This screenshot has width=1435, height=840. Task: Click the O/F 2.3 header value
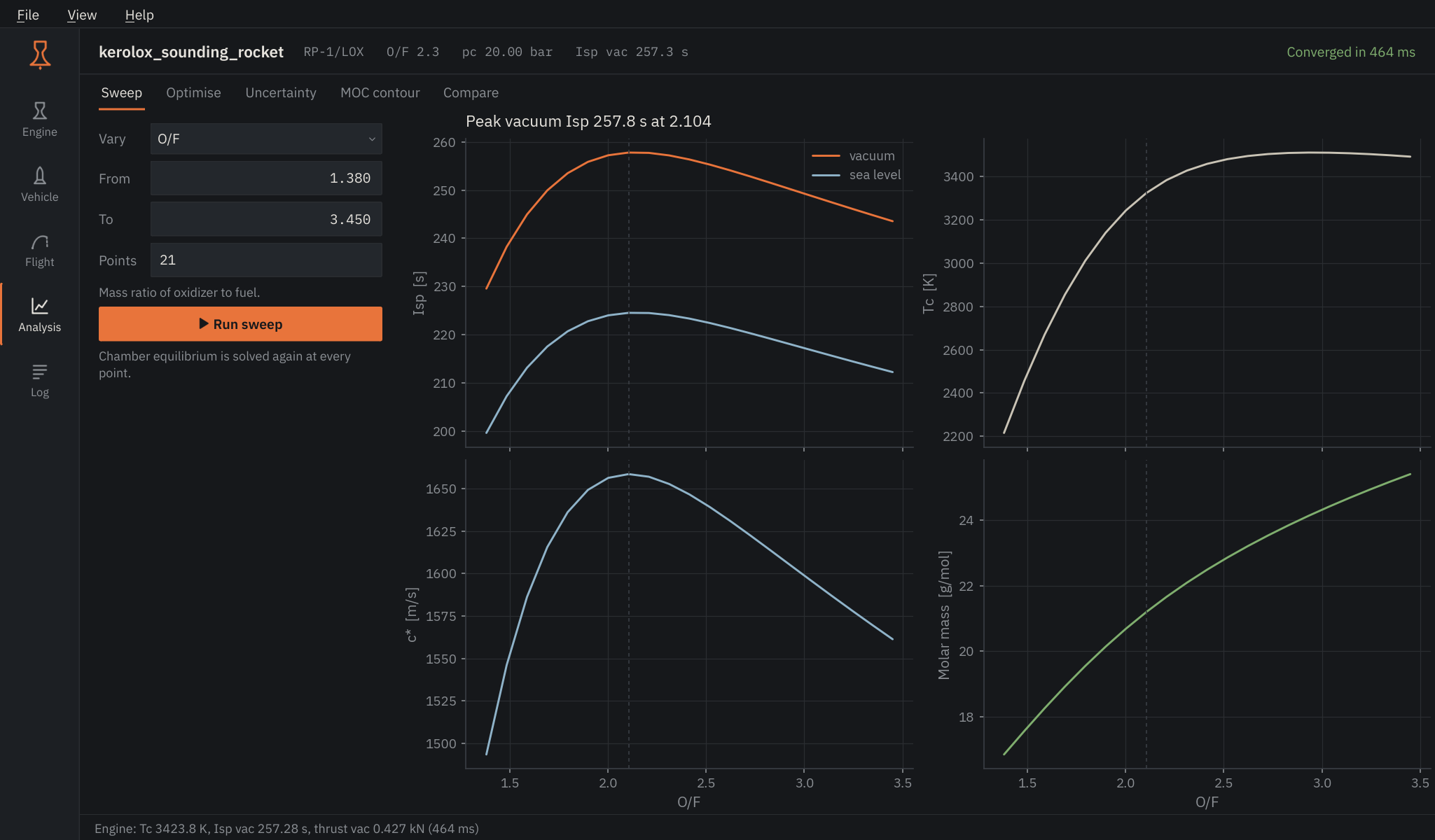click(413, 52)
